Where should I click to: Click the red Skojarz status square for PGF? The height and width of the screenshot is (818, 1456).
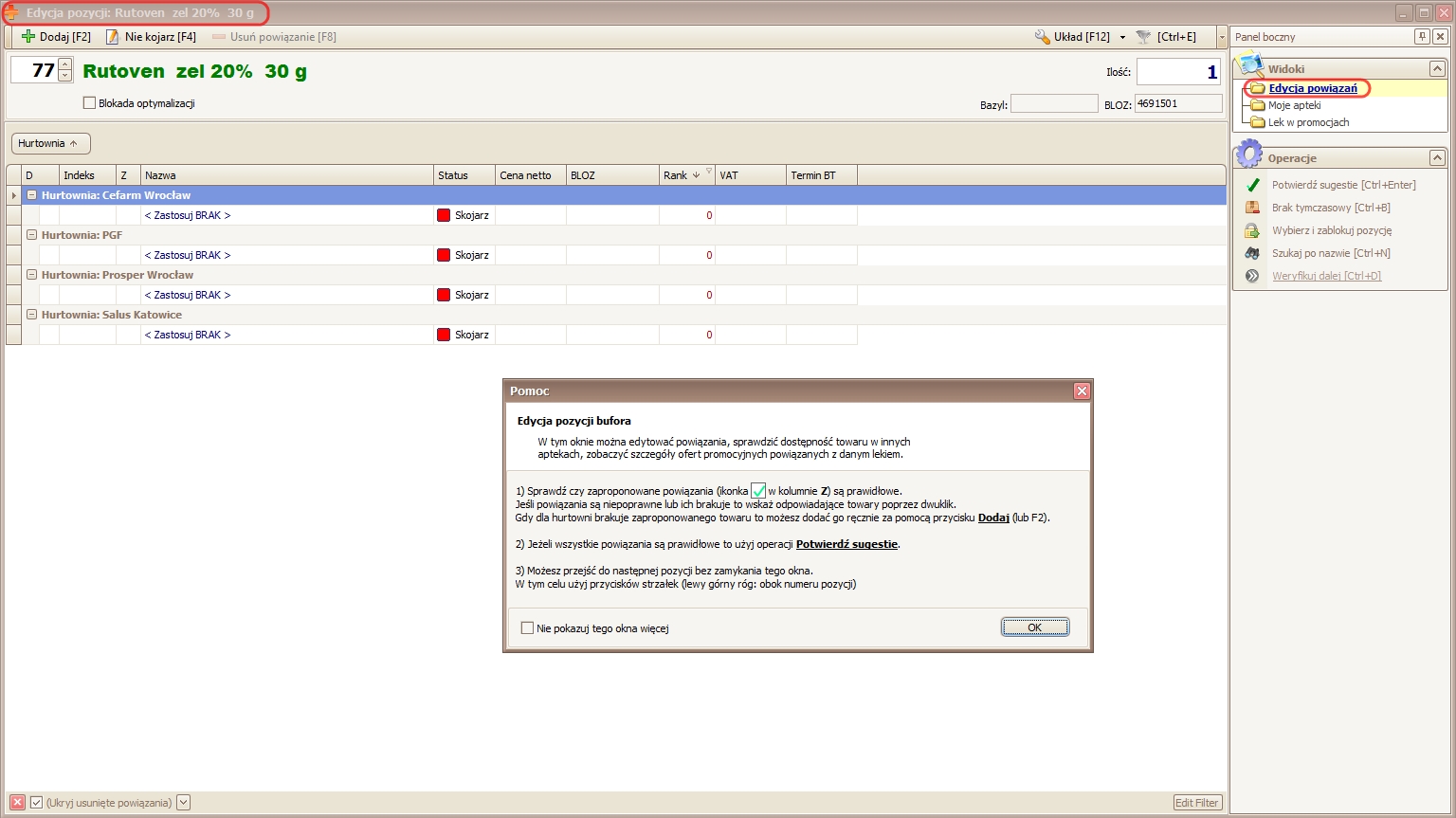[444, 255]
